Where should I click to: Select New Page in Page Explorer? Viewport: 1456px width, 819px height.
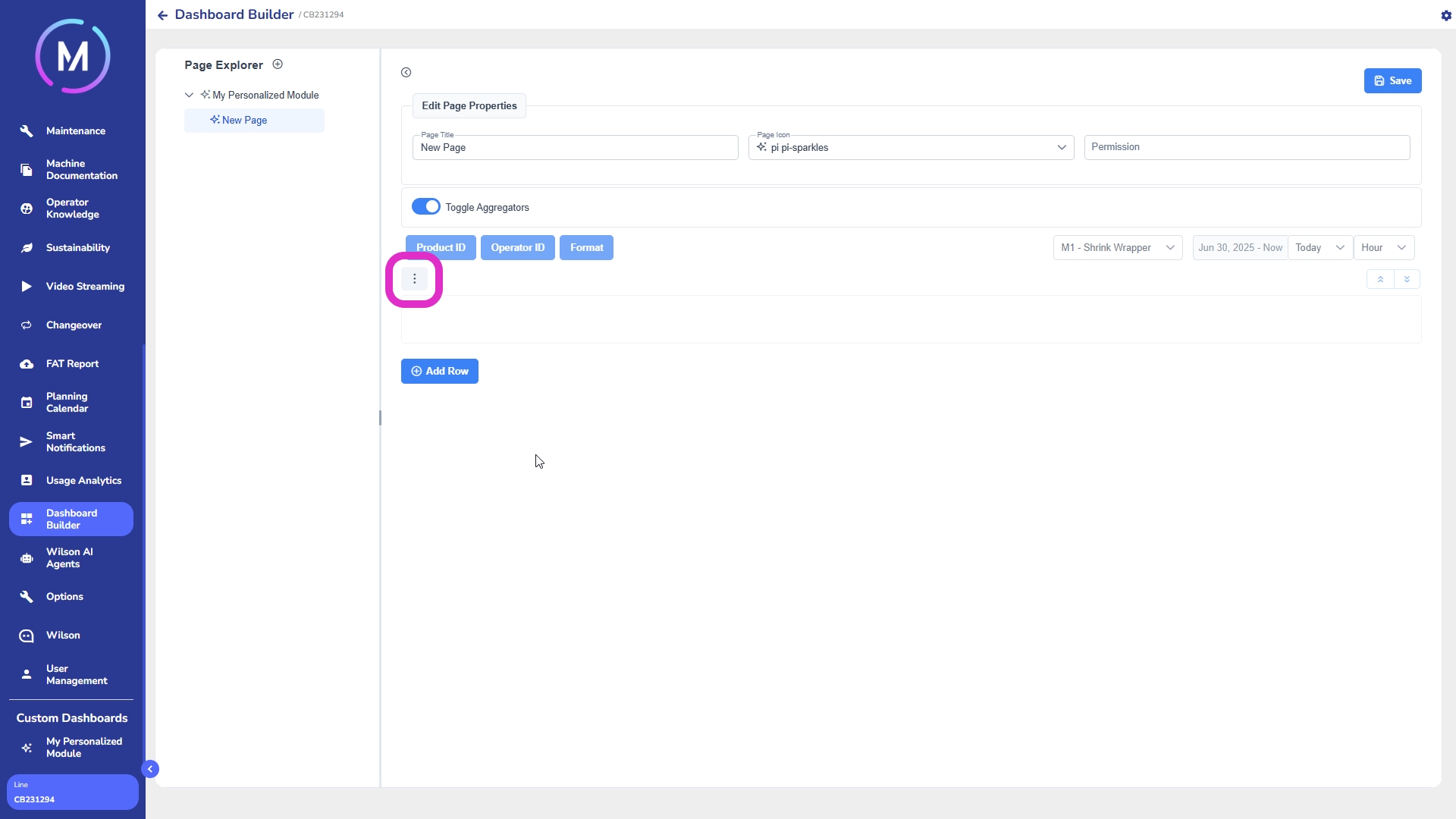(x=244, y=120)
